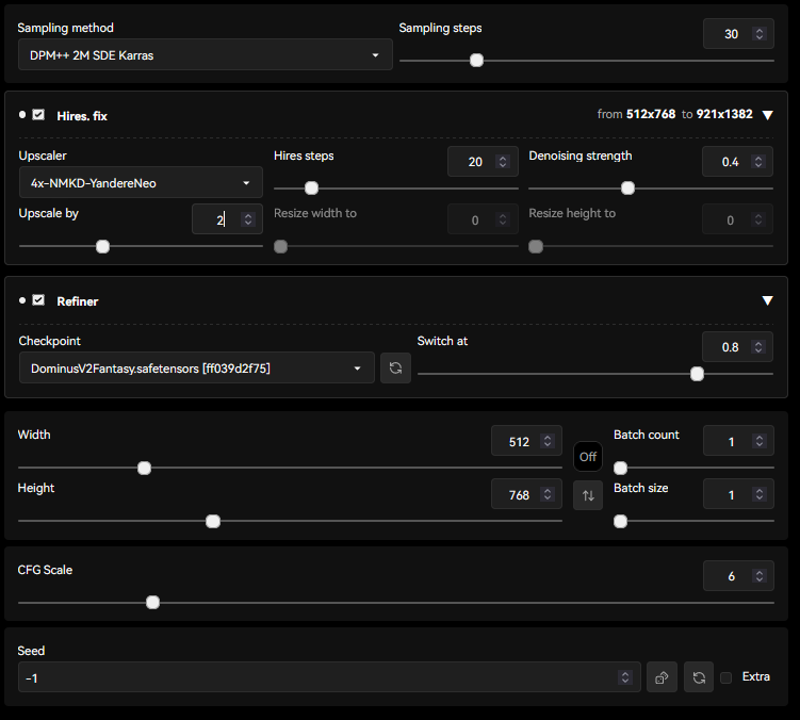Click the Hires steps number field
The width and height of the screenshot is (800, 720).
(474, 161)
